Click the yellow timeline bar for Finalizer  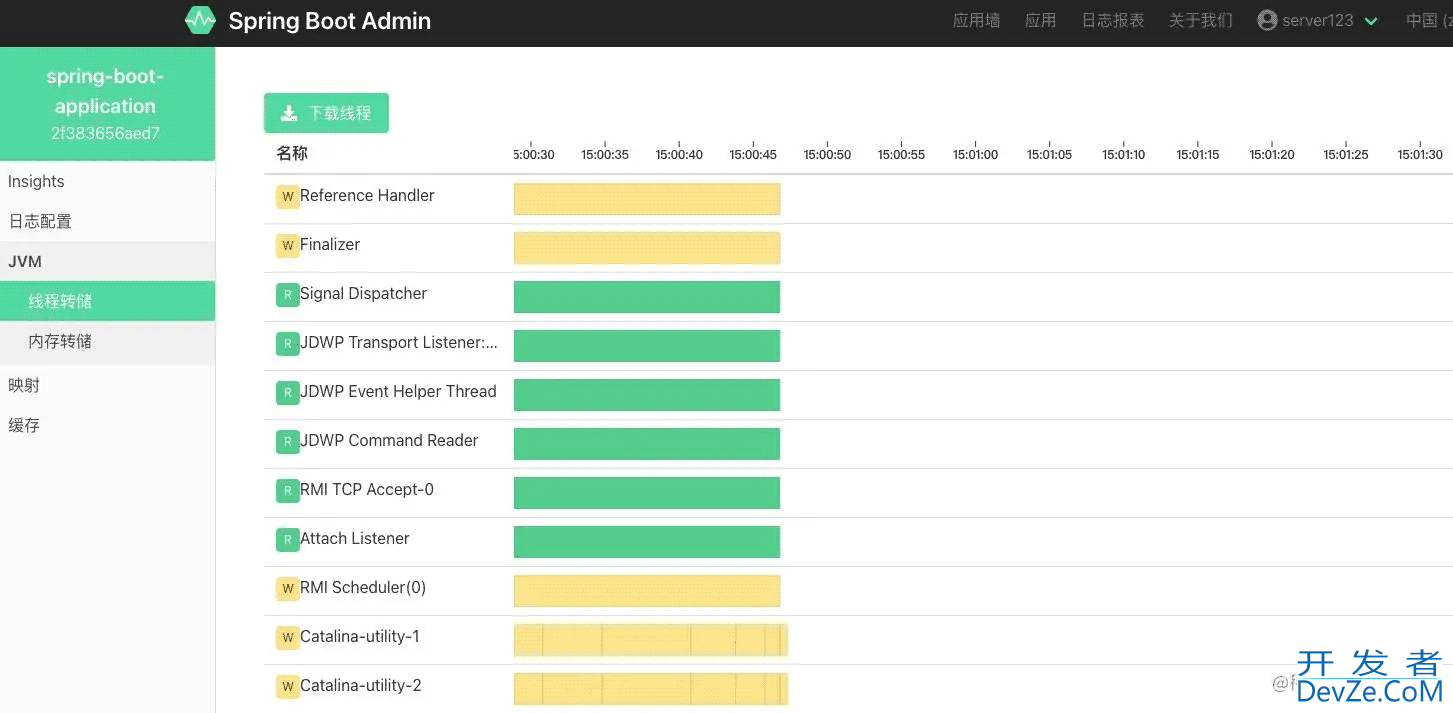[647, 248]
